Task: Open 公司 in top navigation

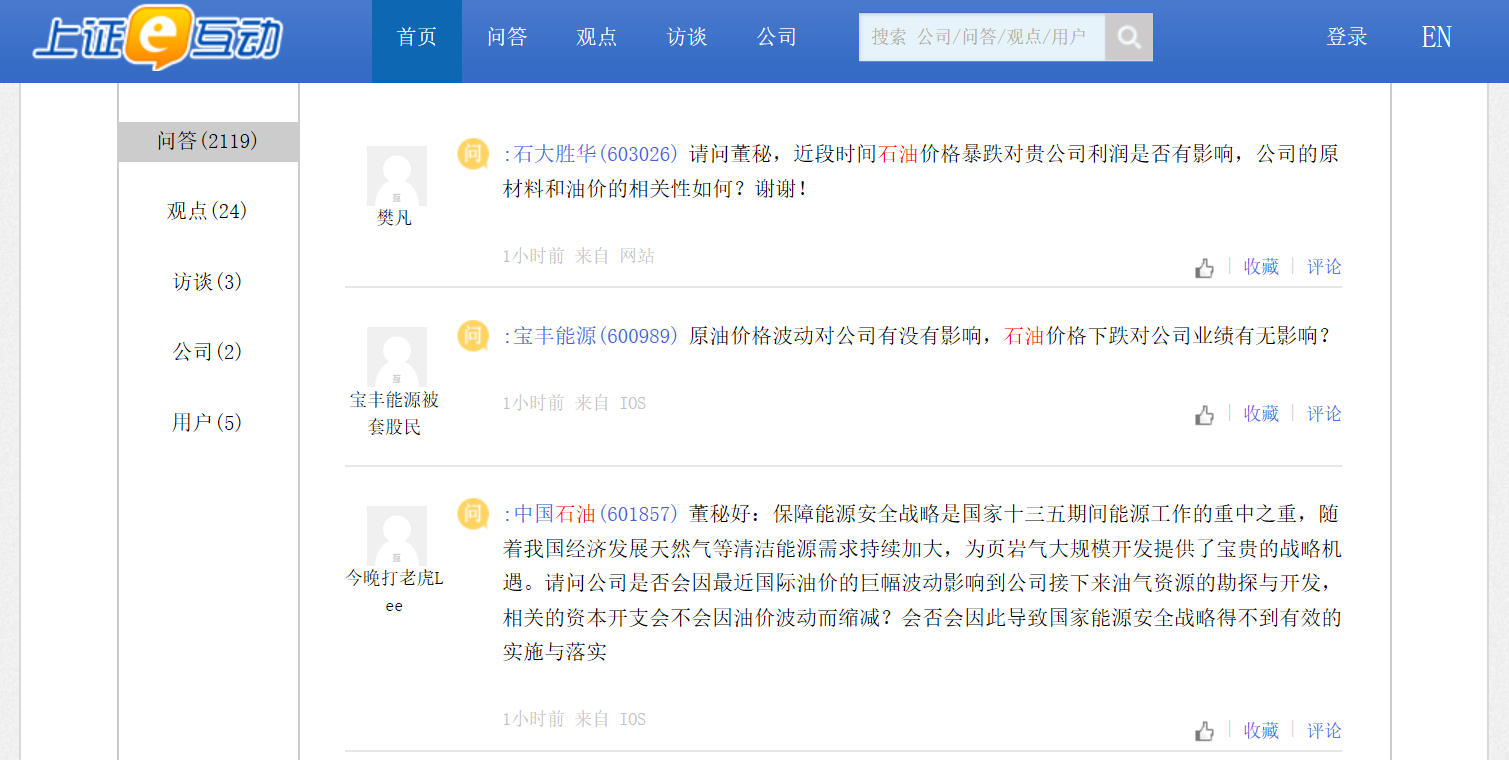Action: pos(777,37)
